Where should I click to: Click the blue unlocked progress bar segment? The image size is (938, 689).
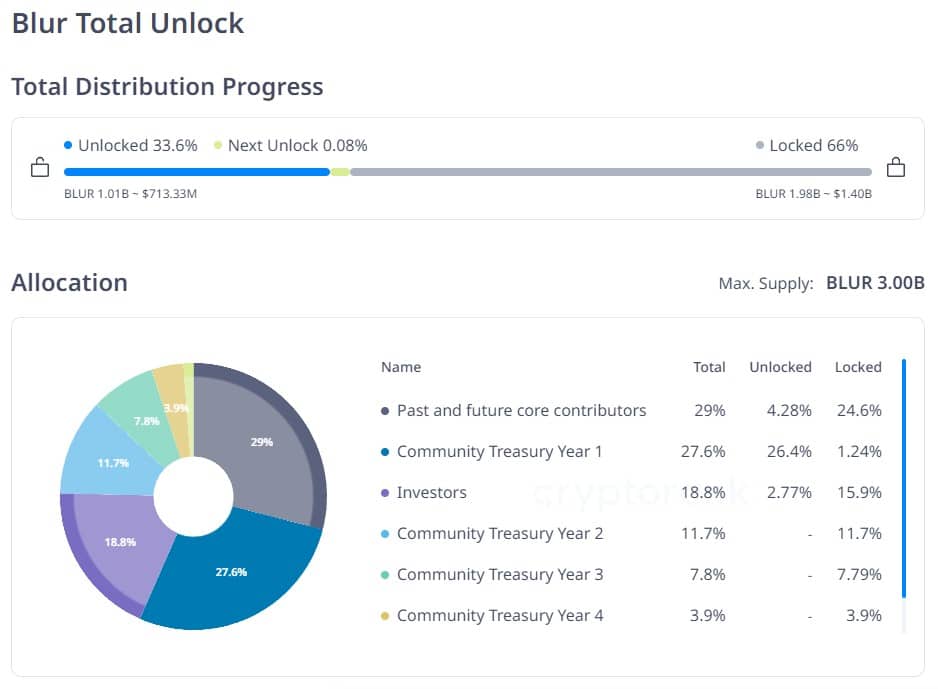[196, 172]
